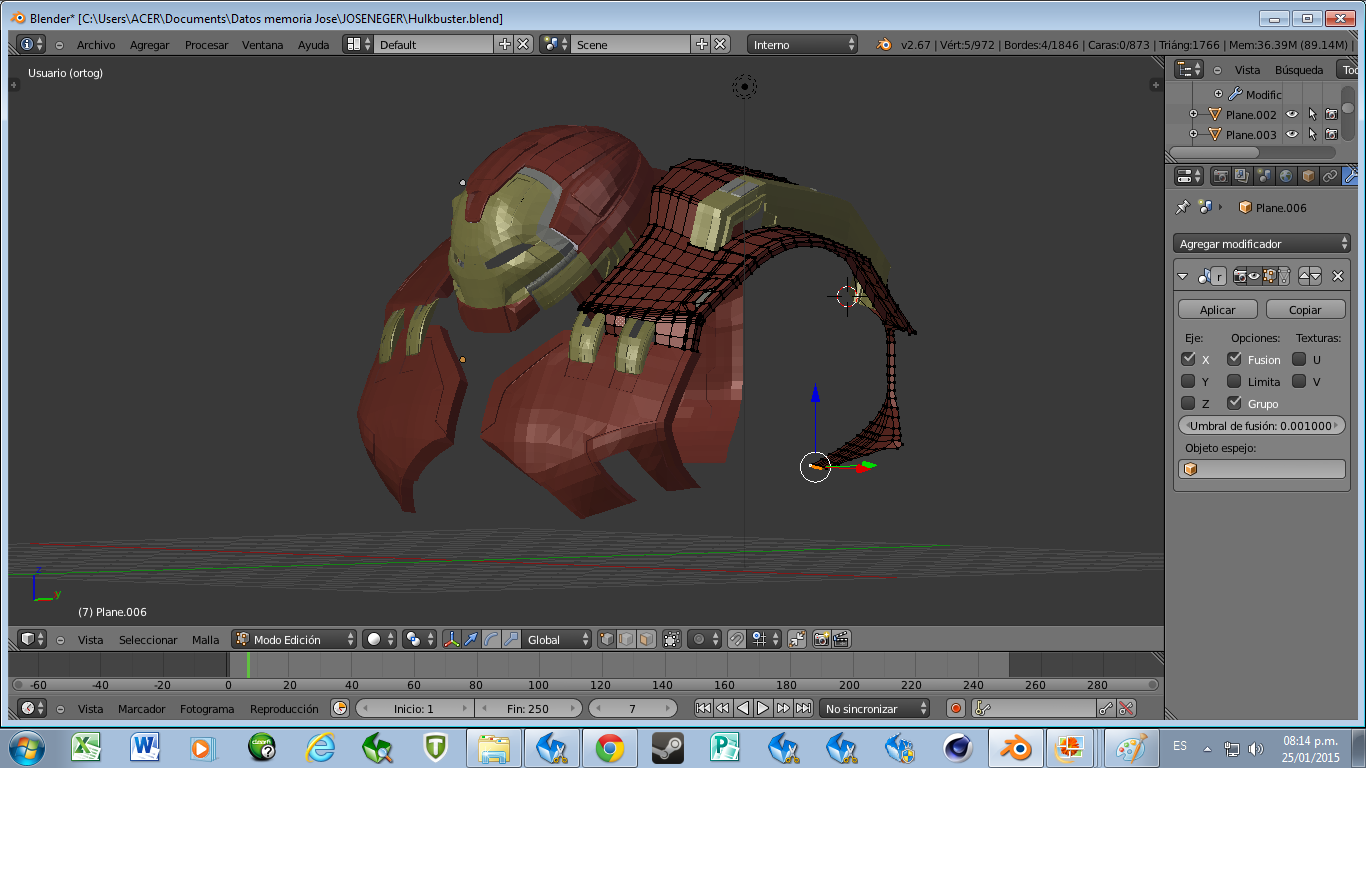Toggle manipulator translate arrow icon
Viewport: 1366px width, 884px height.
click(471, 639)
